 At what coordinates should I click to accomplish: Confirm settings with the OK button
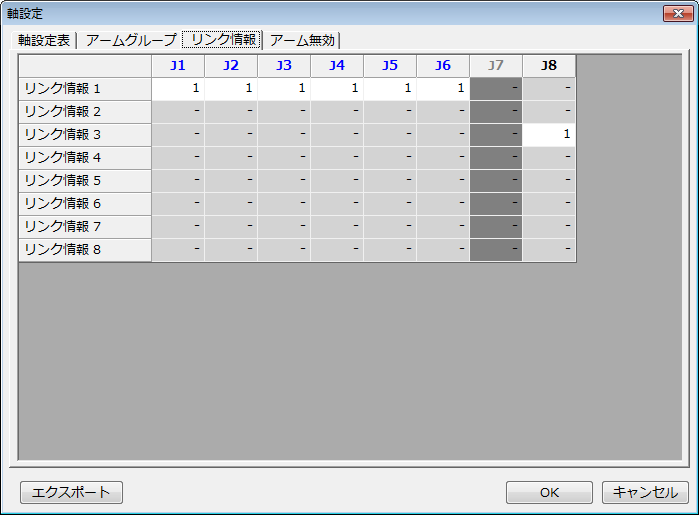(549, 492)
